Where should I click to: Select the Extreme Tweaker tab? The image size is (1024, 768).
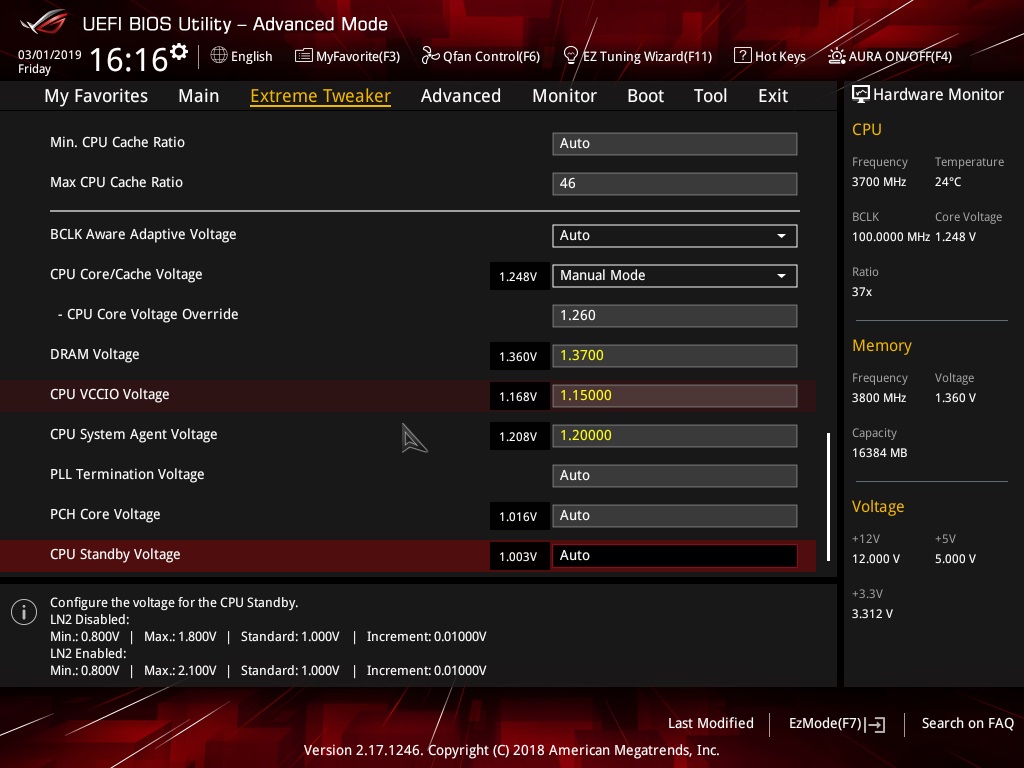pyautogui.click(x=321, y=96)
